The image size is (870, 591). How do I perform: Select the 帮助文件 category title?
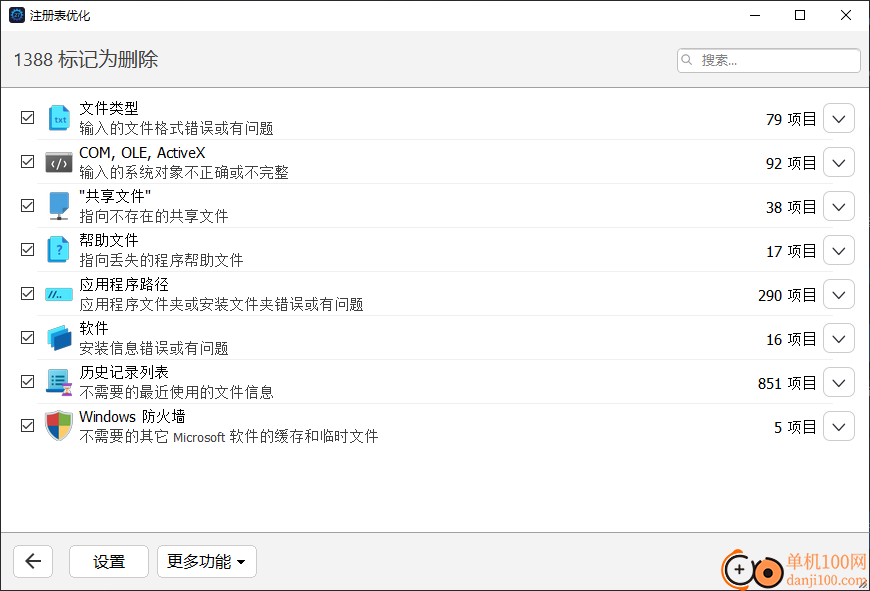point(109,240)
